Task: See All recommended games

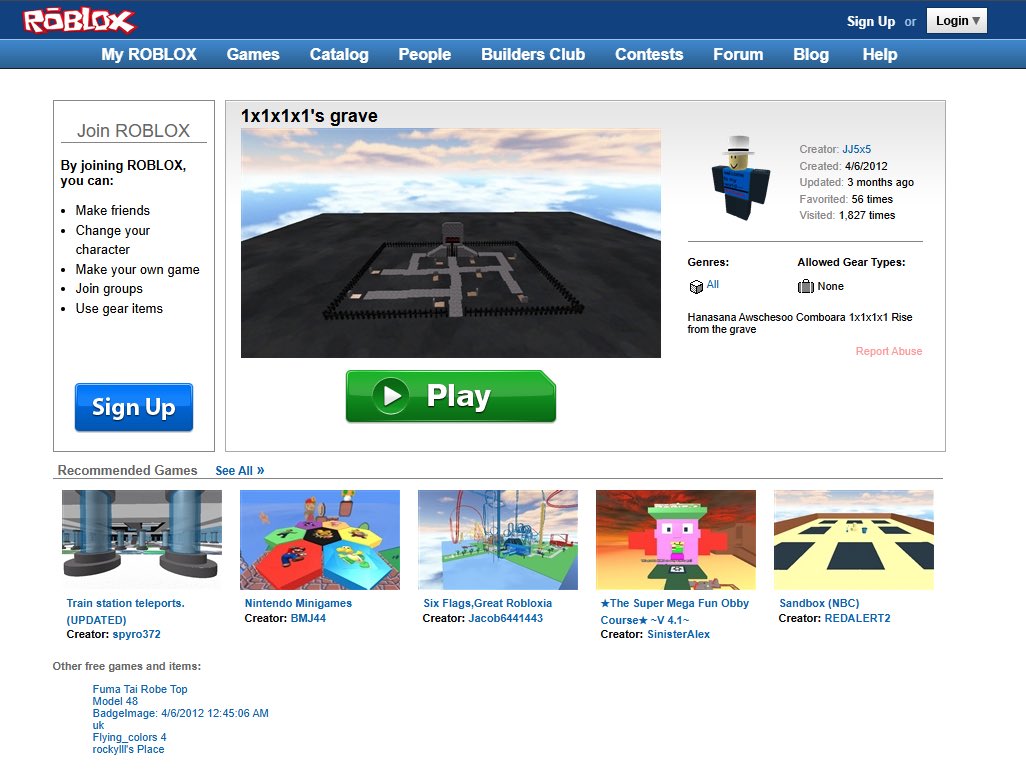Action: (239, 471)
